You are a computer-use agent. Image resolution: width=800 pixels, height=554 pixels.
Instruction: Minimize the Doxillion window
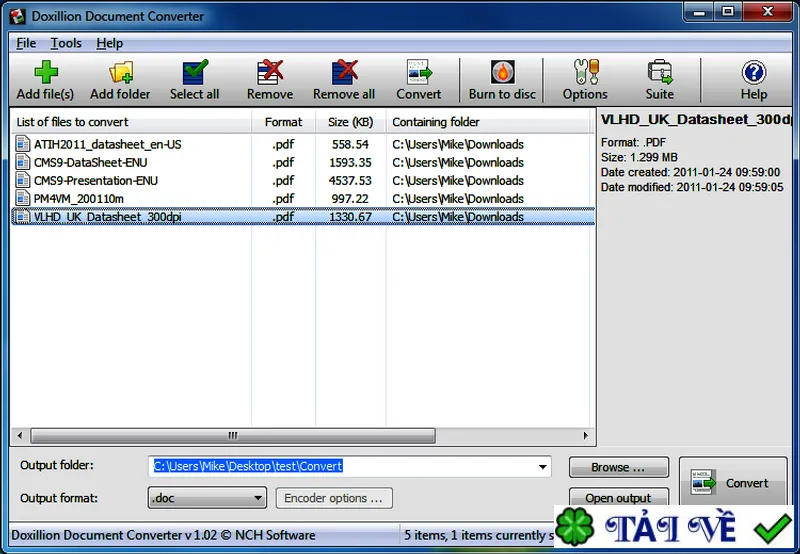tap(699, 13)
